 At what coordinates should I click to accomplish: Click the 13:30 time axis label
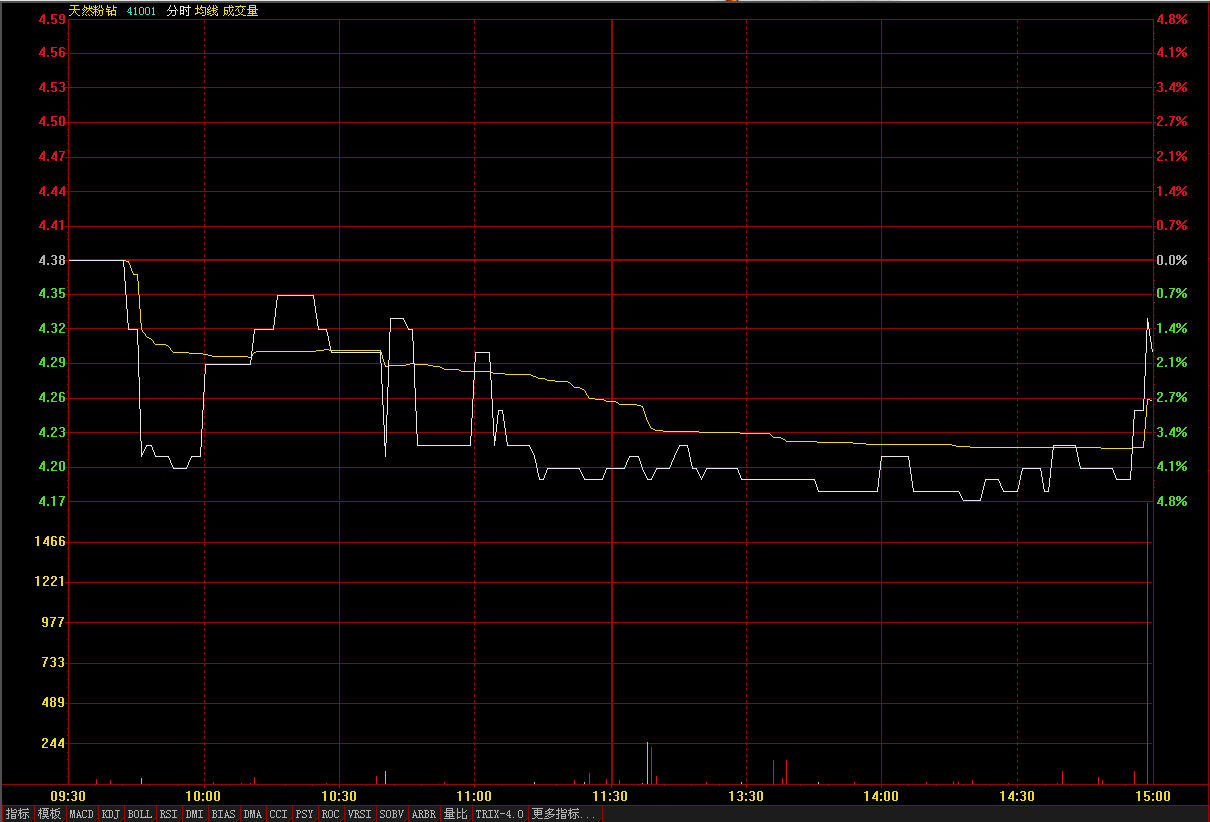746,797
